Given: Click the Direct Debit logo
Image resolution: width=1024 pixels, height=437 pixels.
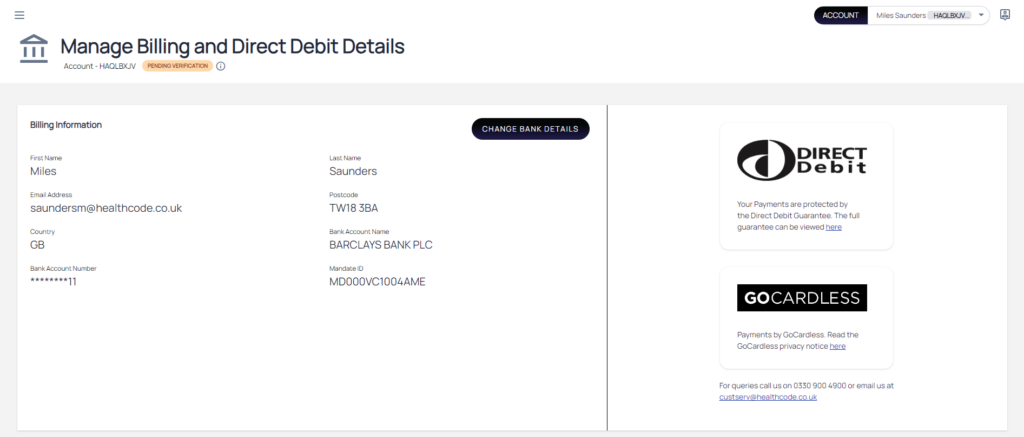Looking at the screenshot, I should pyautogui.click(x=802, y=159).
